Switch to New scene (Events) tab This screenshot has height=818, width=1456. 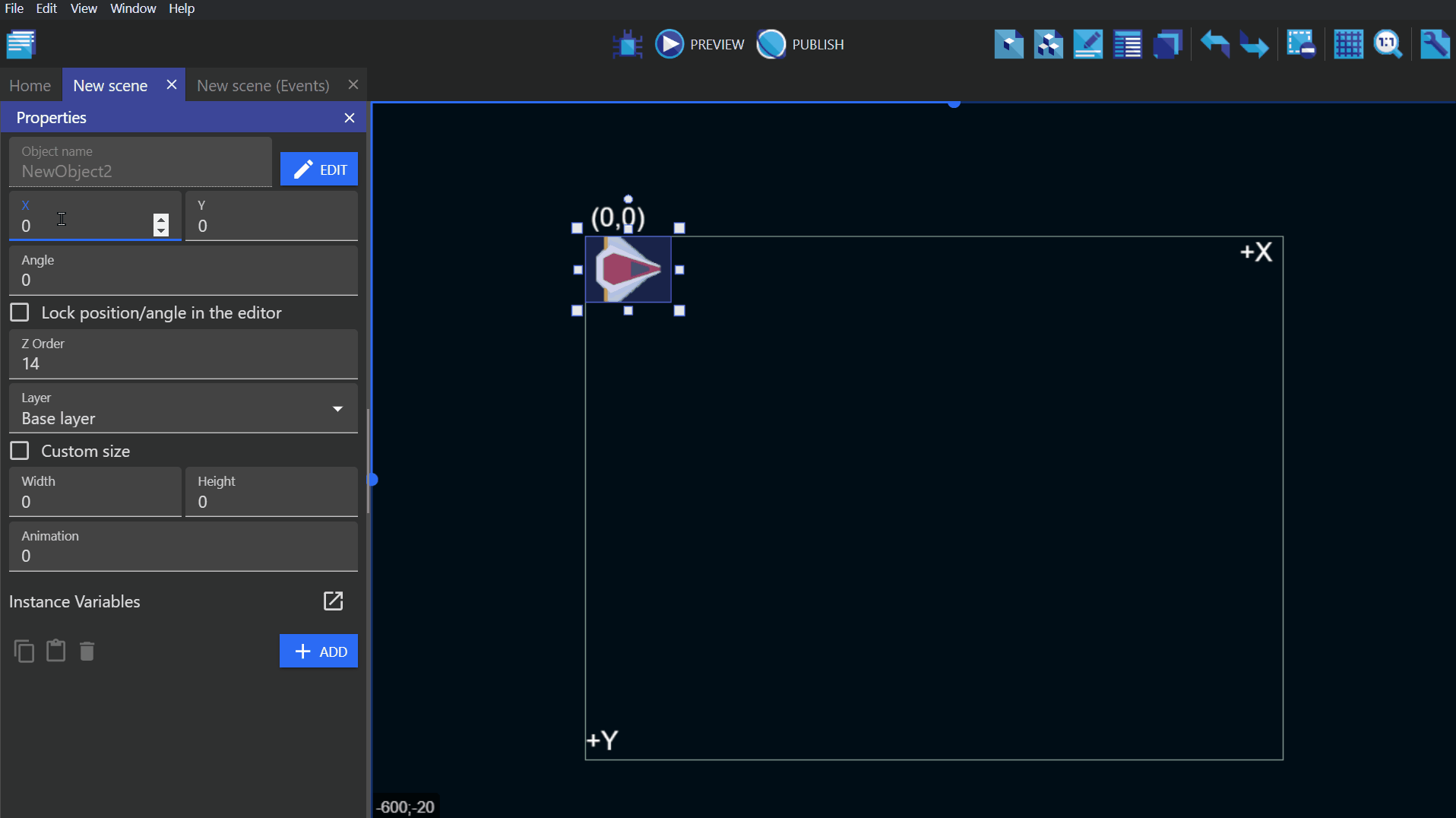click(263, 85)
